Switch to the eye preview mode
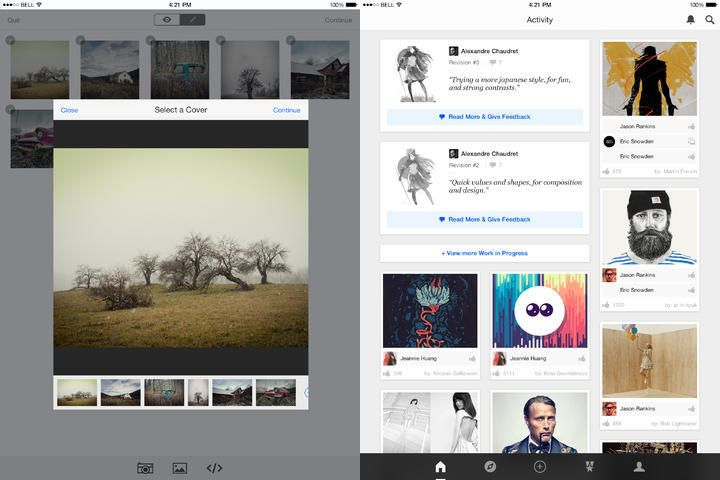This screenshot has width=720, height=480. [167, 20]
